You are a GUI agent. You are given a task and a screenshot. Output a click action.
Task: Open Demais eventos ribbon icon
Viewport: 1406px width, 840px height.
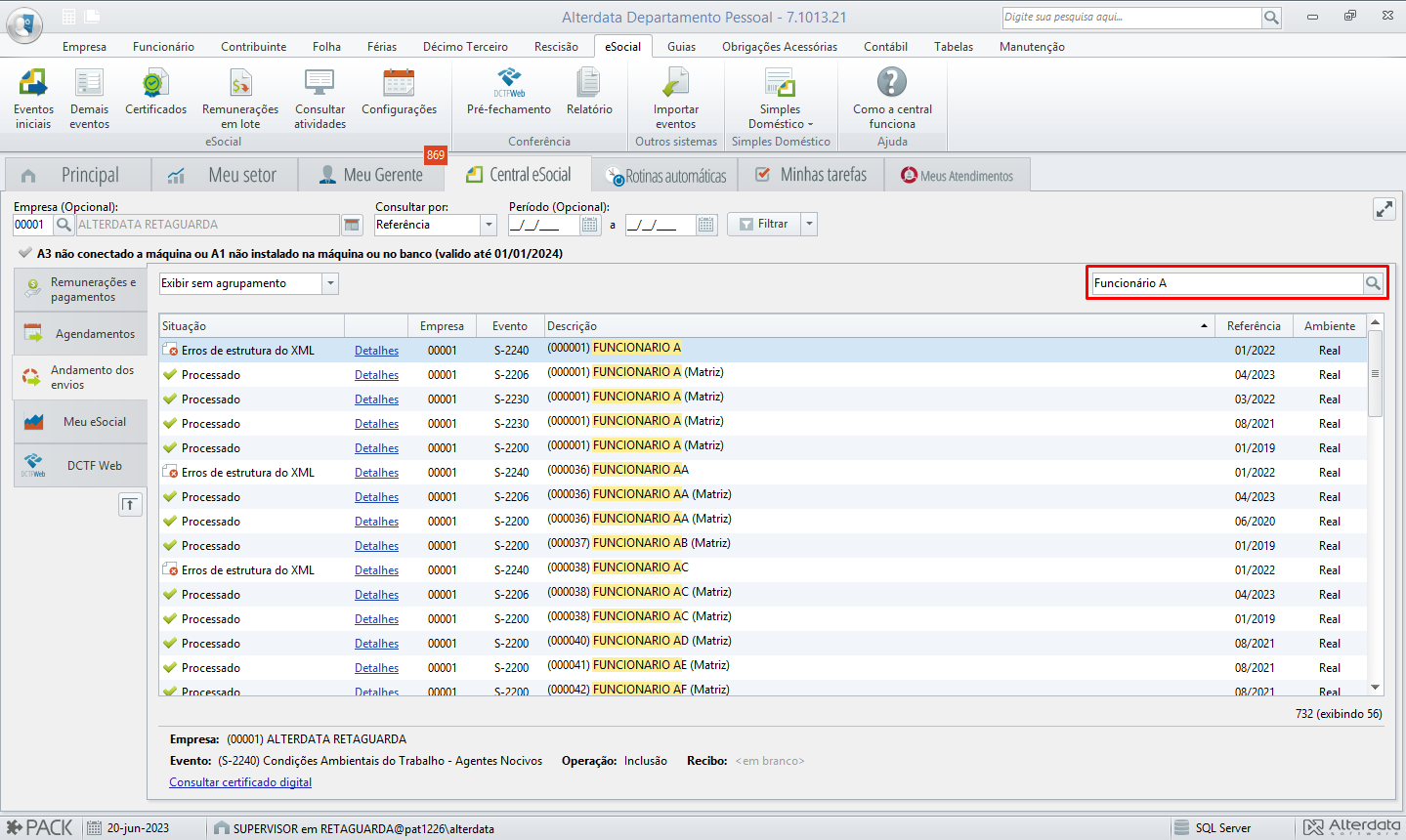(89, 98)
